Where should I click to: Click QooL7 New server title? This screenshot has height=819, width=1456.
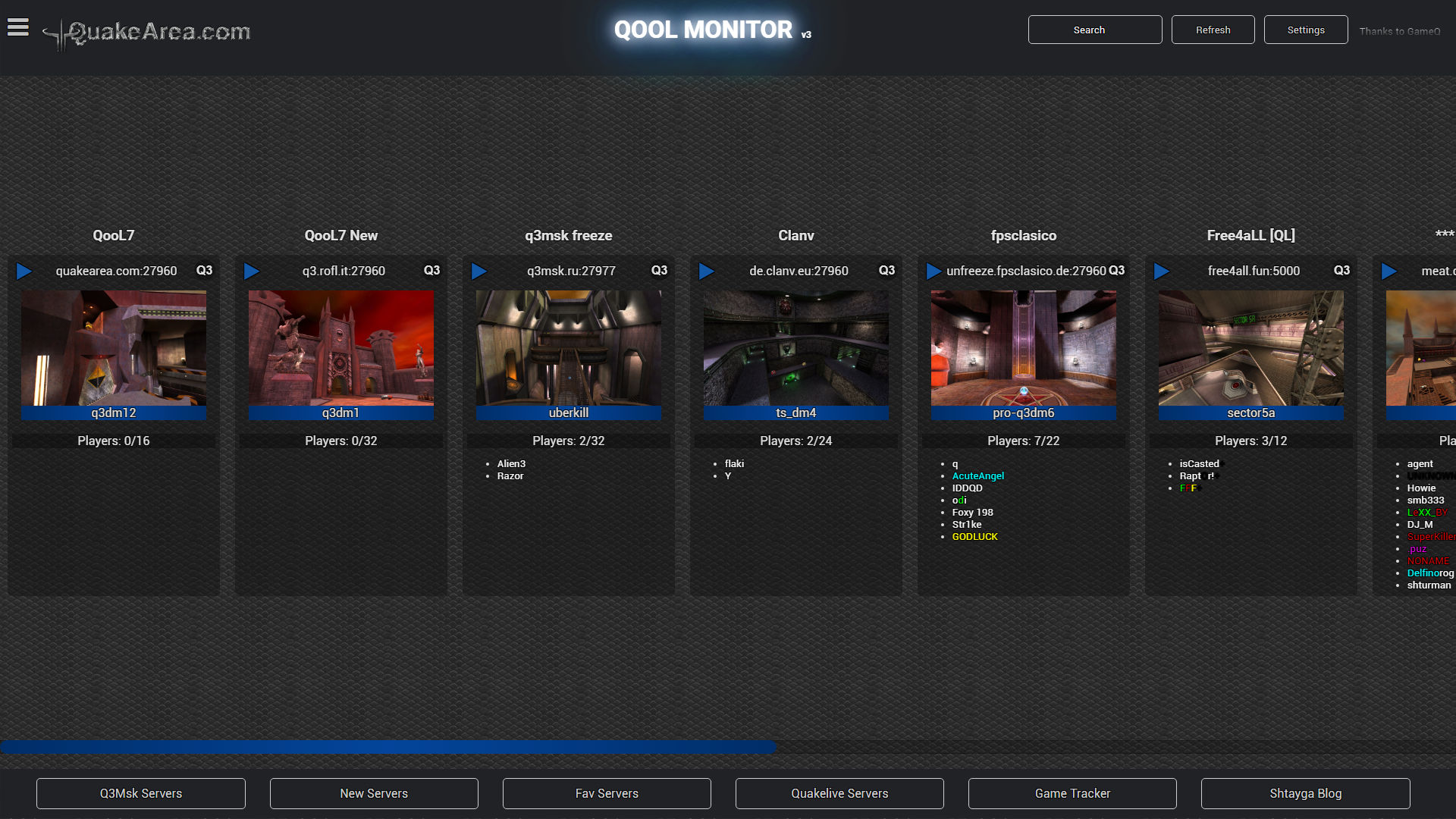[x=341, y=236]
